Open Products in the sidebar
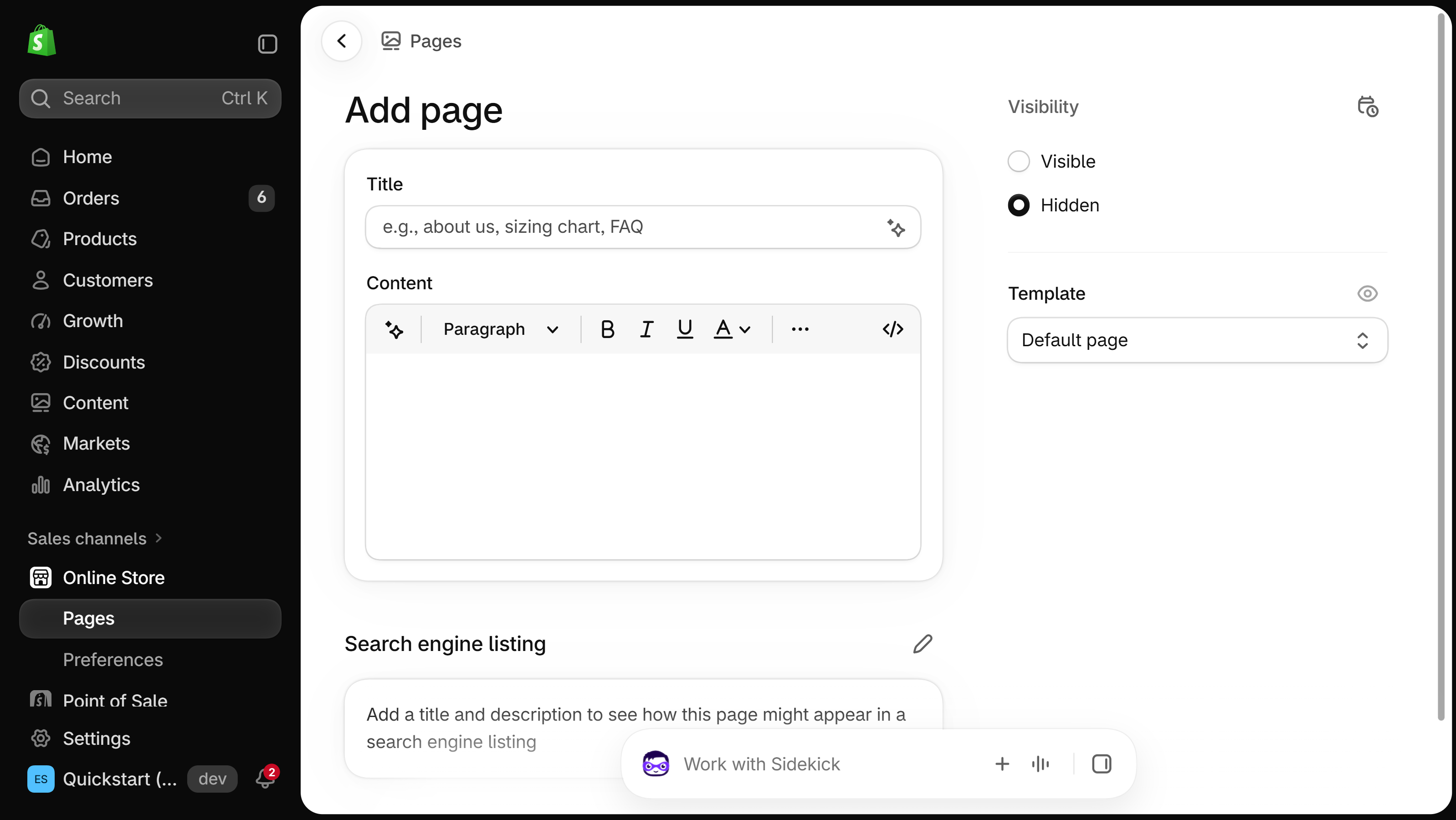 150,239
